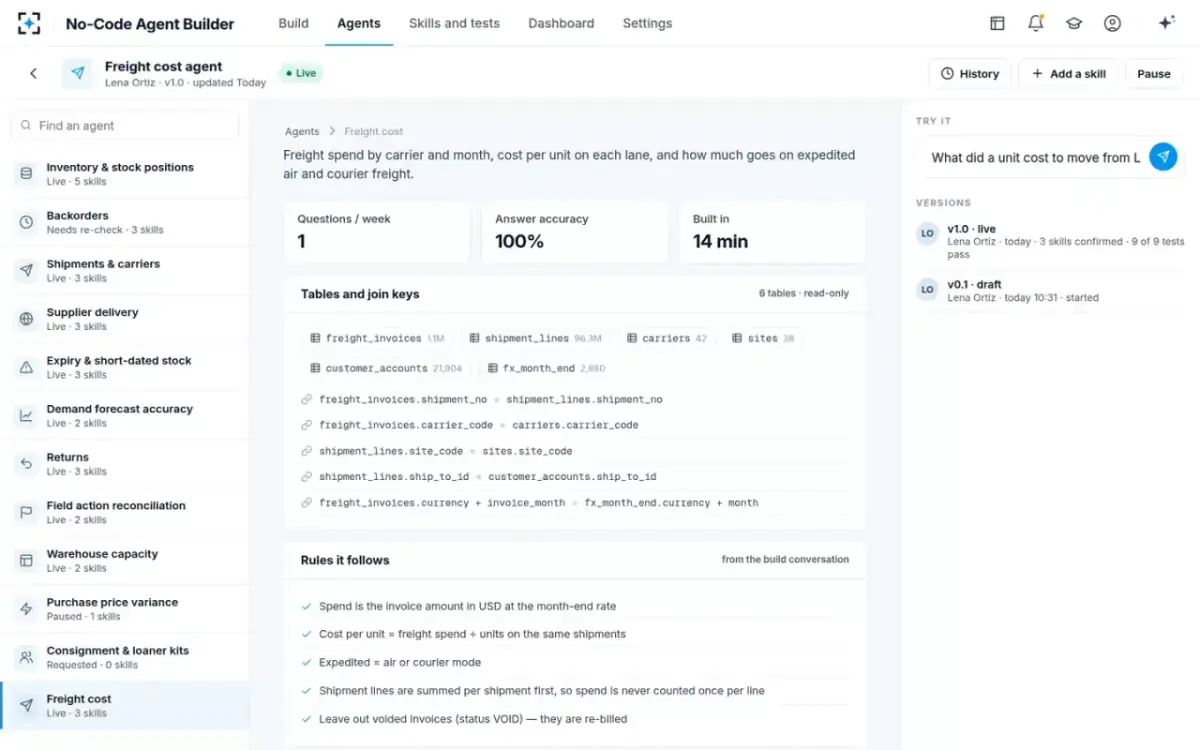Image resolution: width=1200 pixels, height=750 pixels.
Task: Open the notifications bell
Action: 1036,23
